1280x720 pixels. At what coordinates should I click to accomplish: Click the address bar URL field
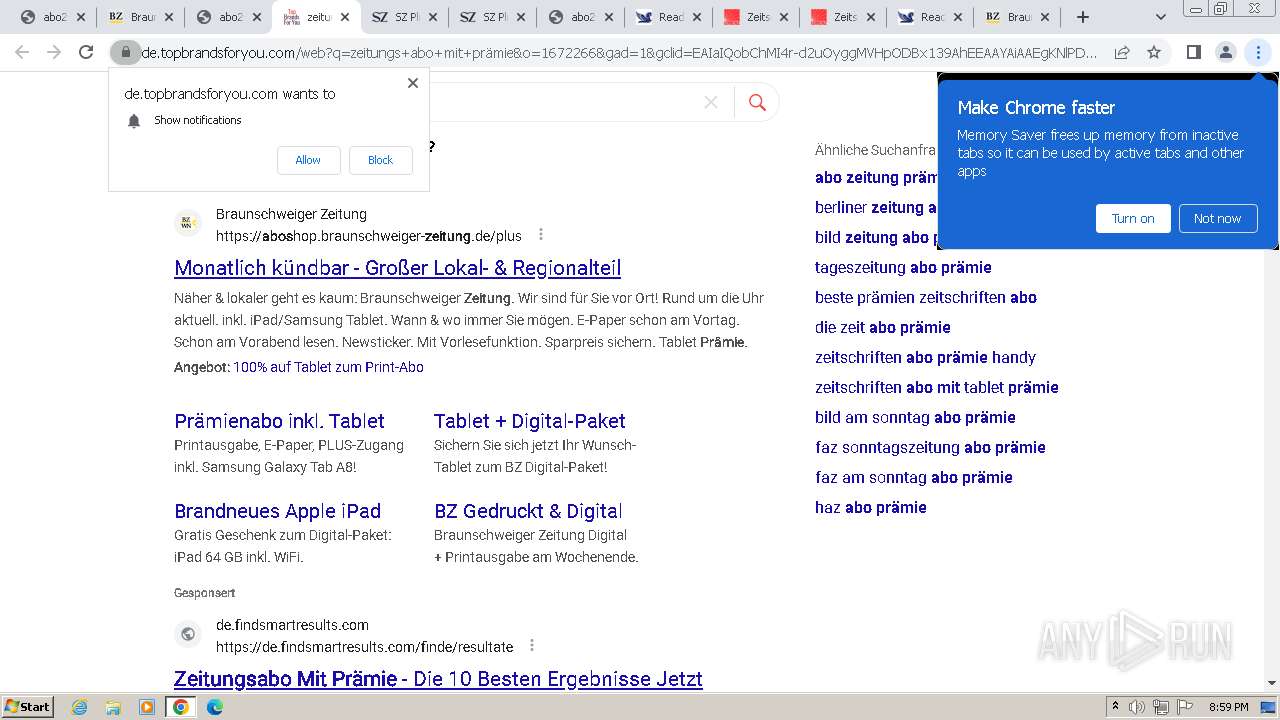point(618,52)
